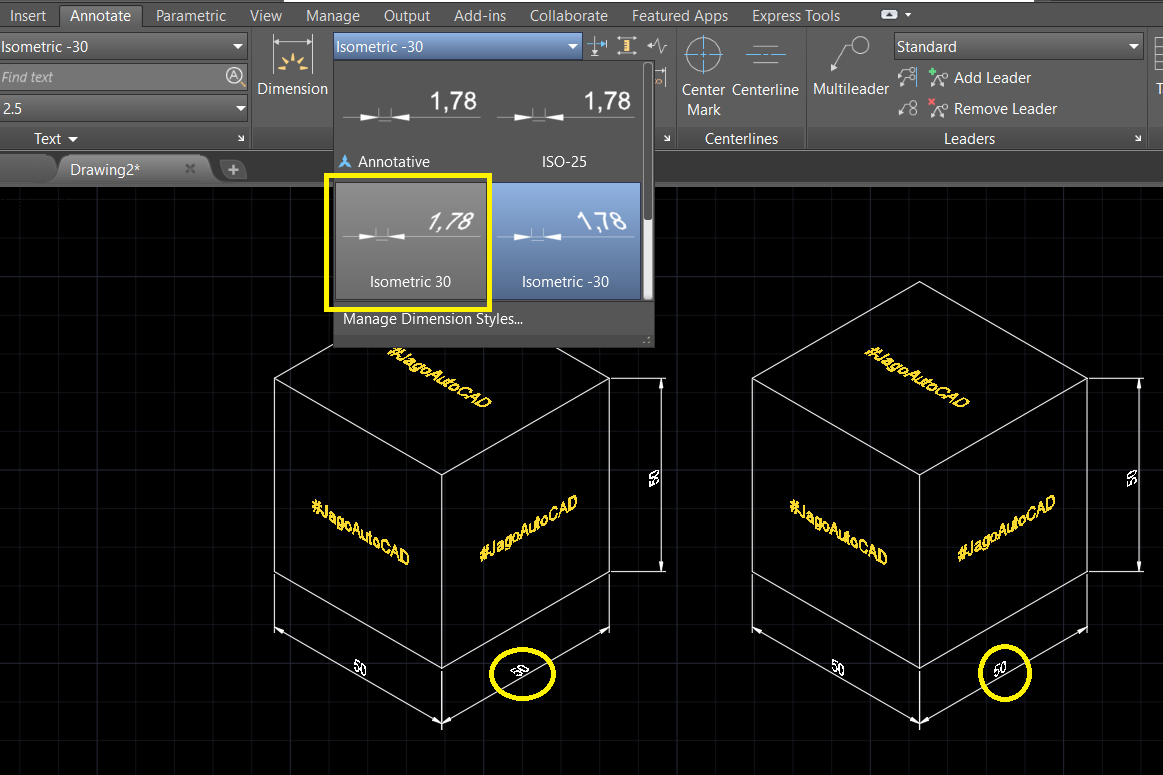The image size is (1163, 775).
Task: Open the ribbon display options icon
Action: point(889,15)
